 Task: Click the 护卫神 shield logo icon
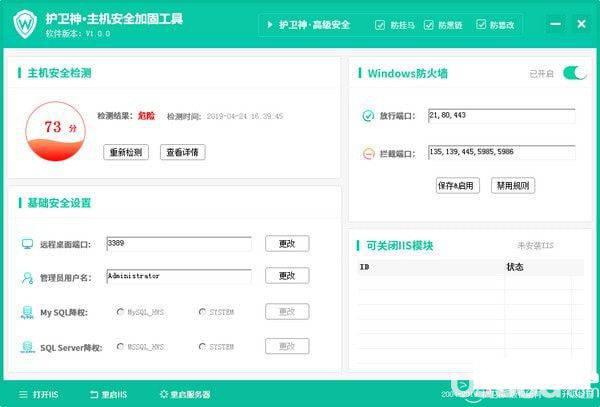(25, 24)
